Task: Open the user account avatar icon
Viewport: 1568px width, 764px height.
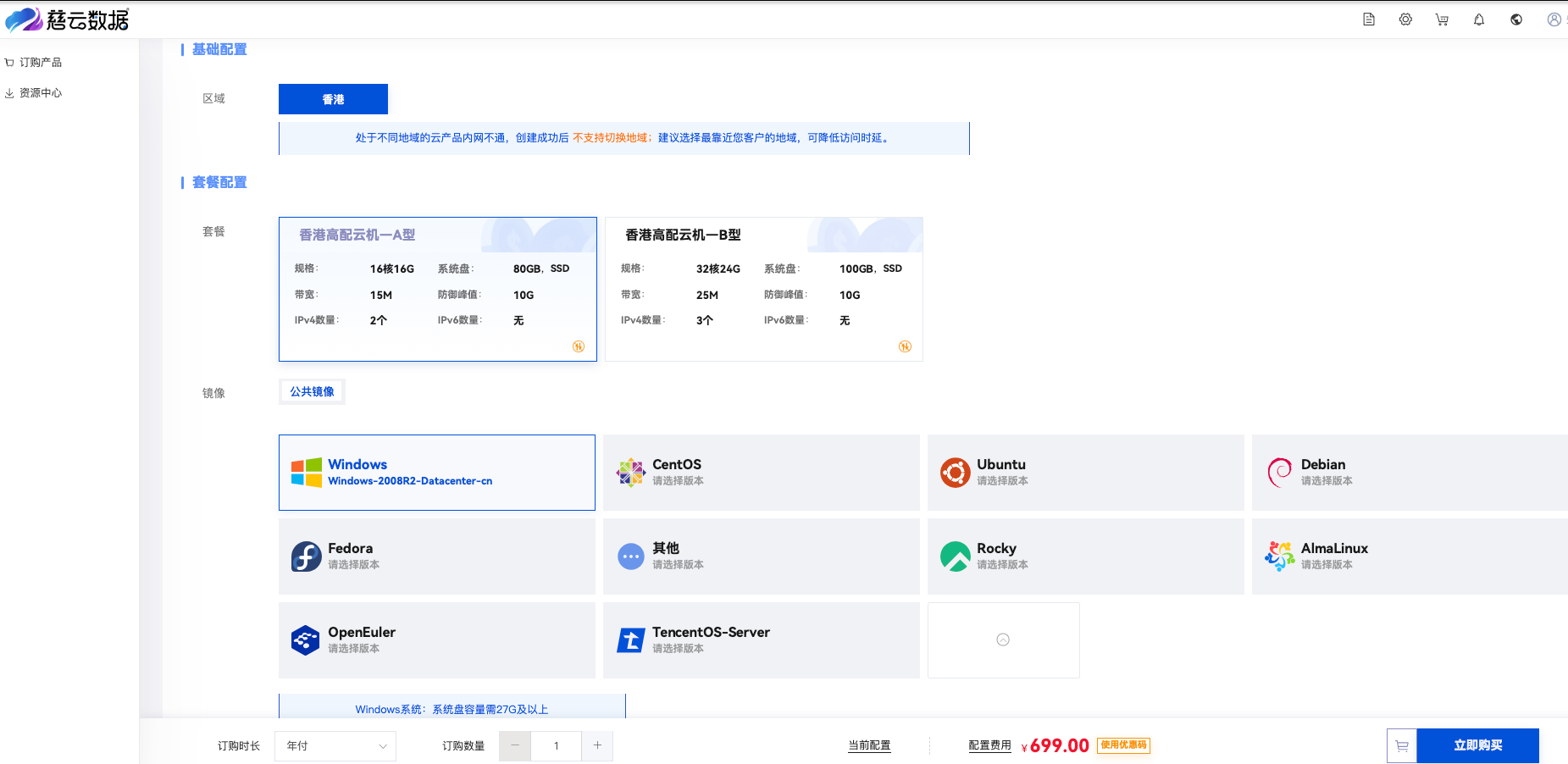Action: (x=1554, y=19)
